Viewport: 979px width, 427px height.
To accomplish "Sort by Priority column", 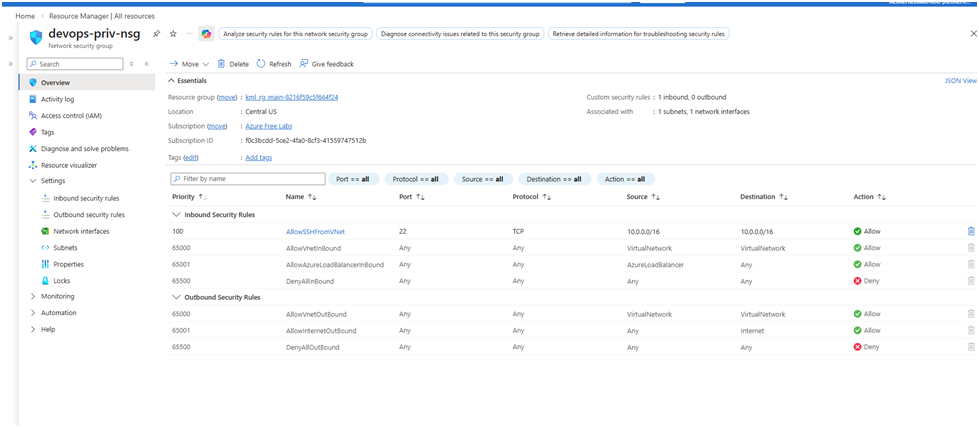I will tap(190, 197).
